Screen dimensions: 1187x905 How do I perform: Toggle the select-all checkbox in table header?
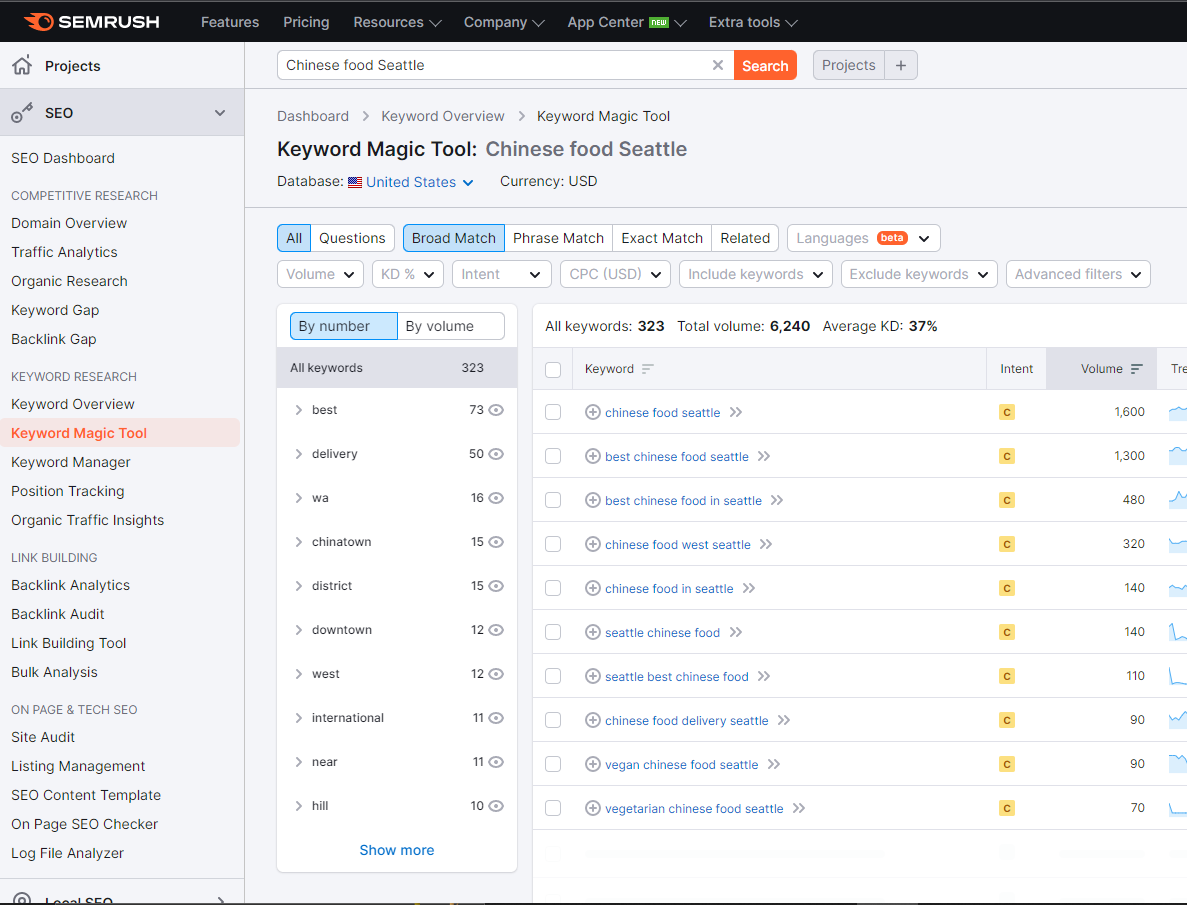553,369
